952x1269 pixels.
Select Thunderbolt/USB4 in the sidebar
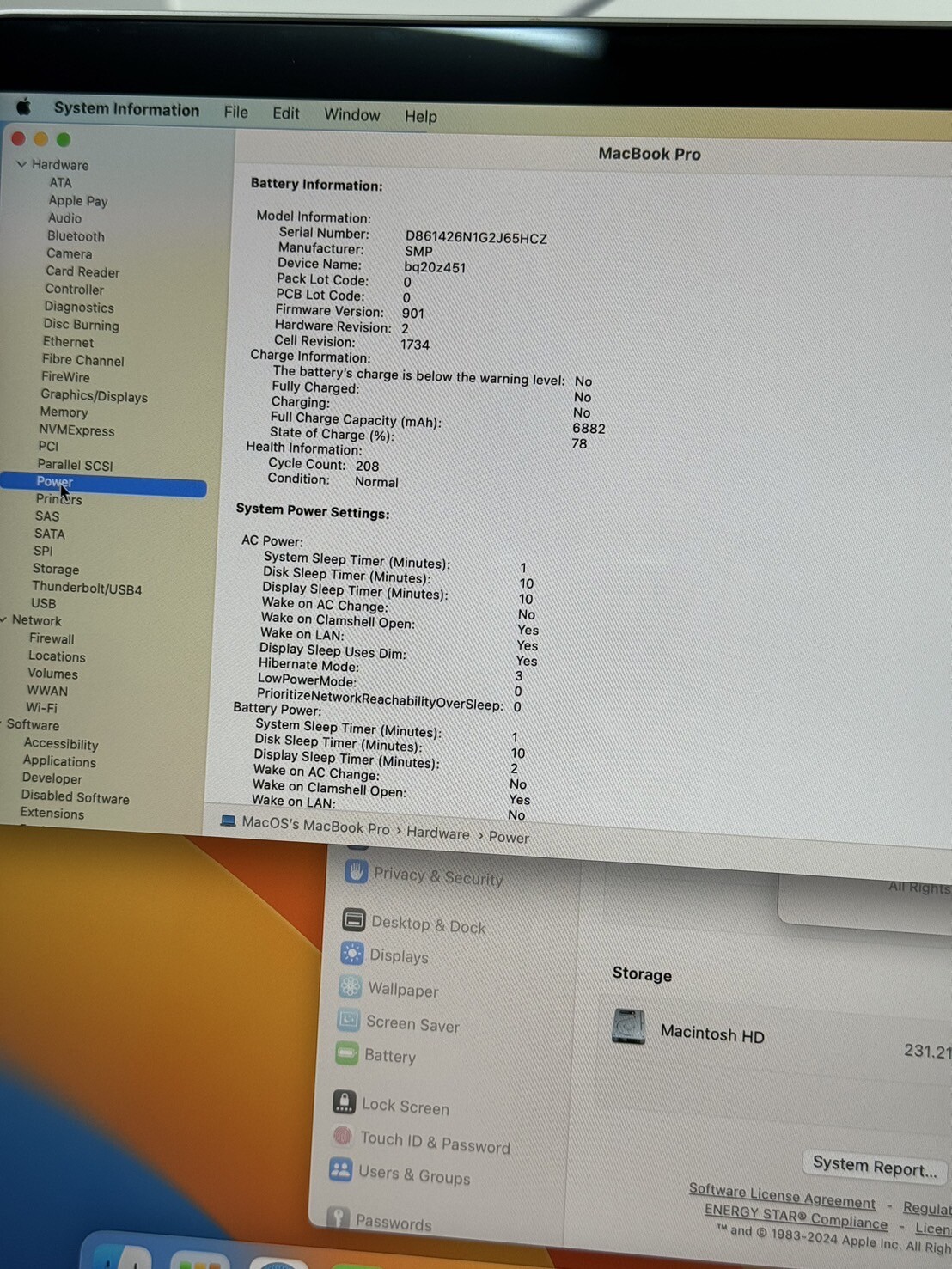tap(87, 589)
